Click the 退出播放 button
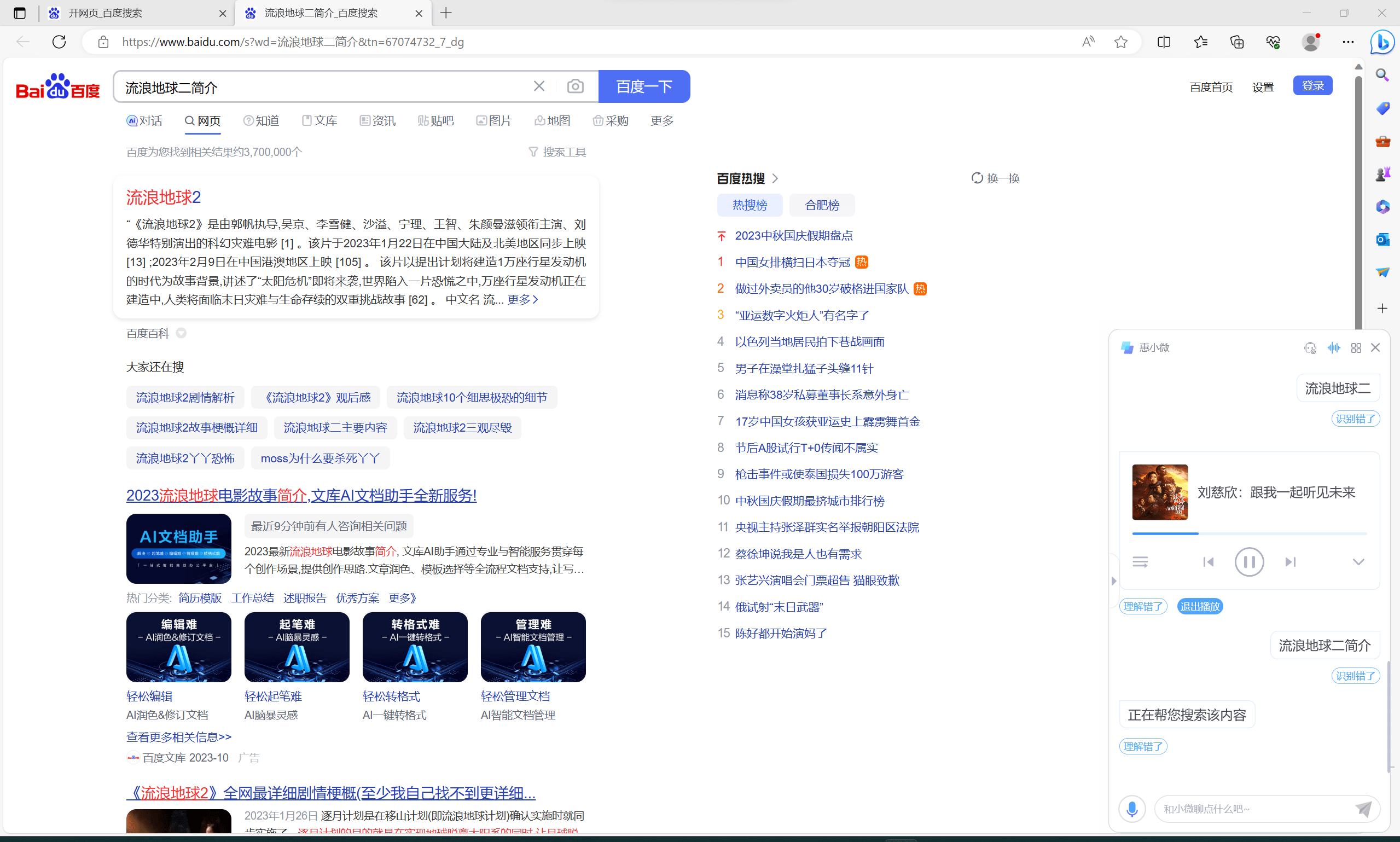Image resolution: width=1400 pixels, height=842 pixels. click(1200, 607)
